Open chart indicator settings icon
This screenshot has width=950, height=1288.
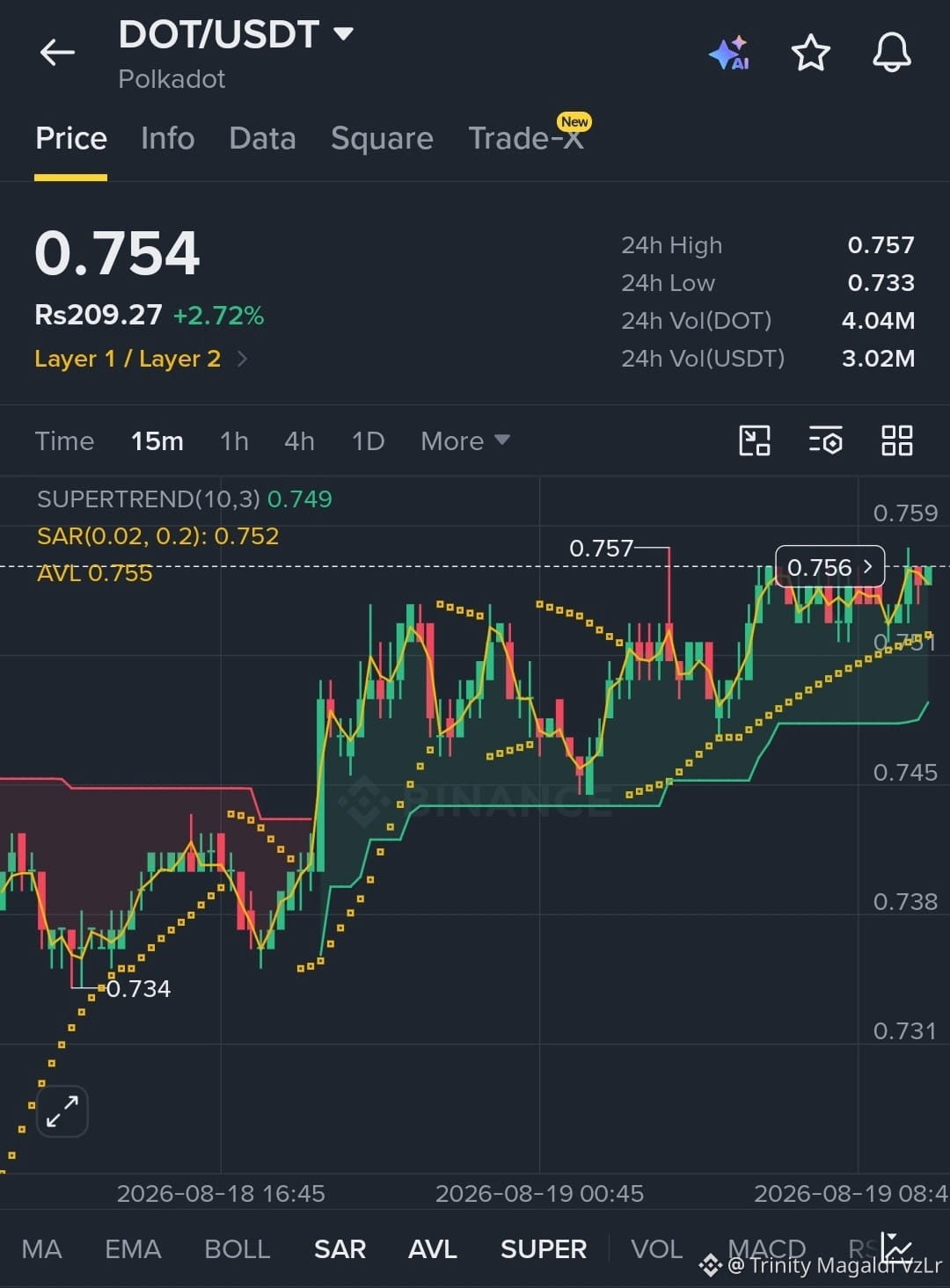(x=825, y=440)
